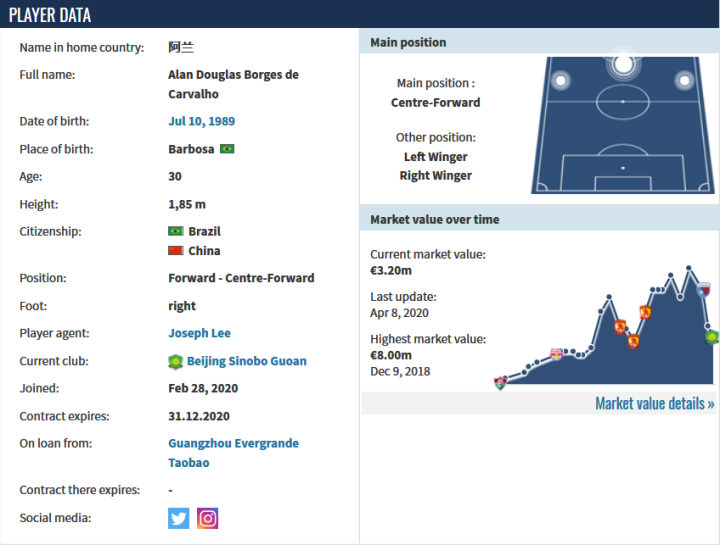Open the Twitter social media icon
The width and height of the screenshot is (720, 545).
point(179,518)
